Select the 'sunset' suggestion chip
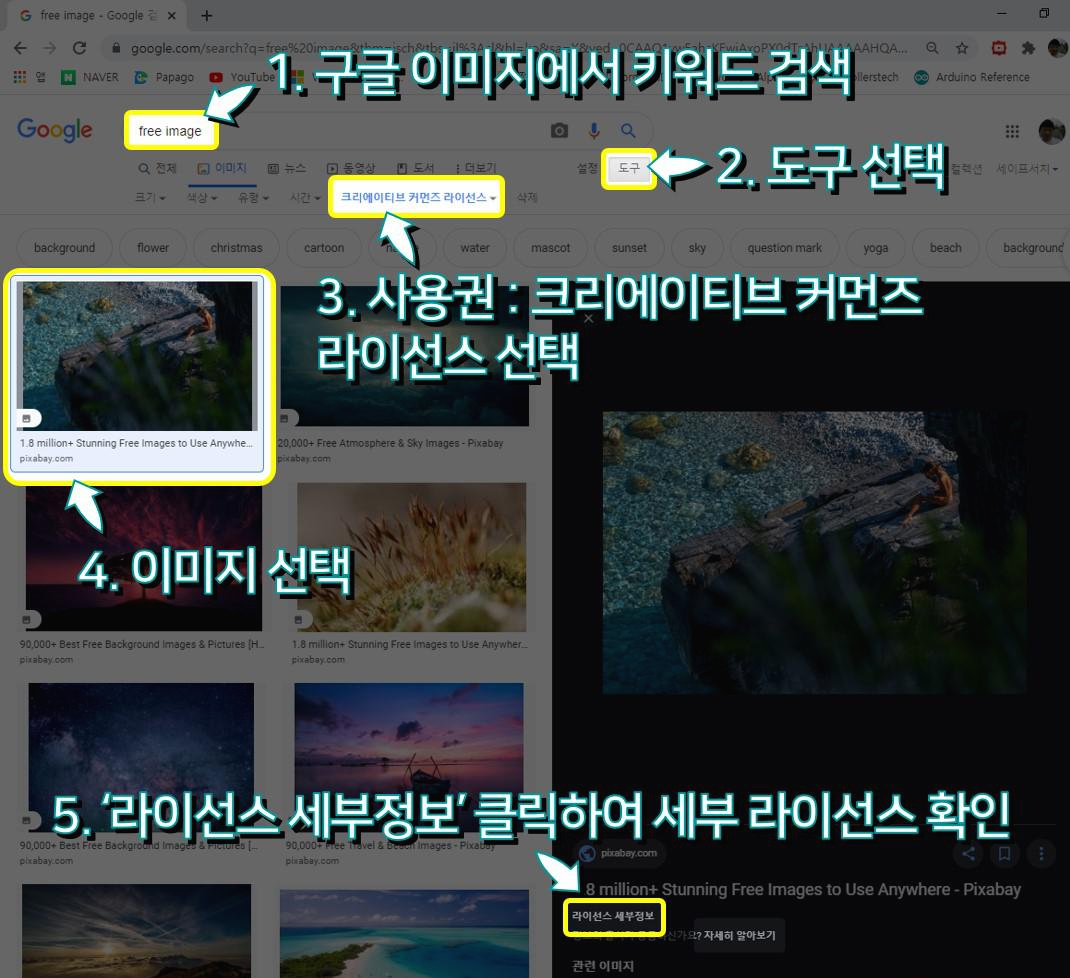The image size is (1070, 978). pos(629,248)
